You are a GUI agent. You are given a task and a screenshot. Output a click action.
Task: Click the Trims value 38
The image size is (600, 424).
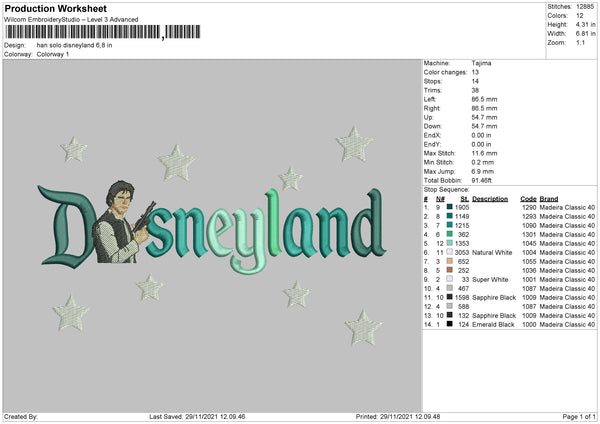475,90
